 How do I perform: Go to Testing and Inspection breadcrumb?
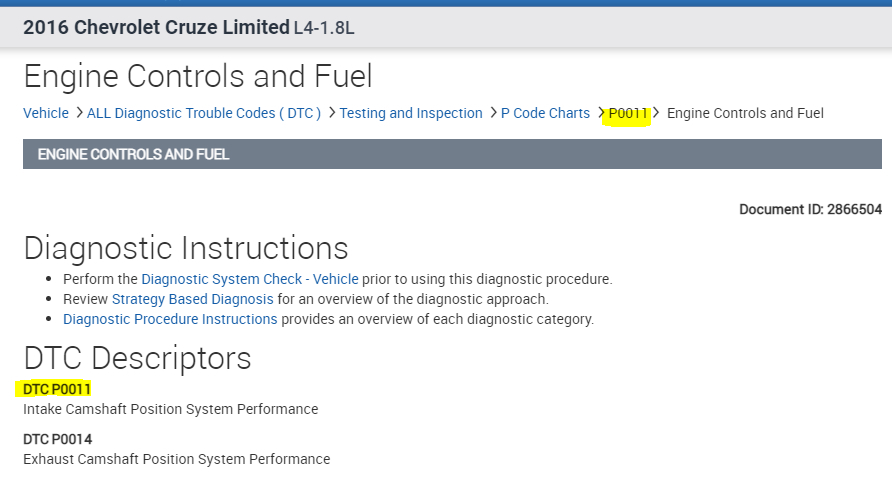click(411, 113)
